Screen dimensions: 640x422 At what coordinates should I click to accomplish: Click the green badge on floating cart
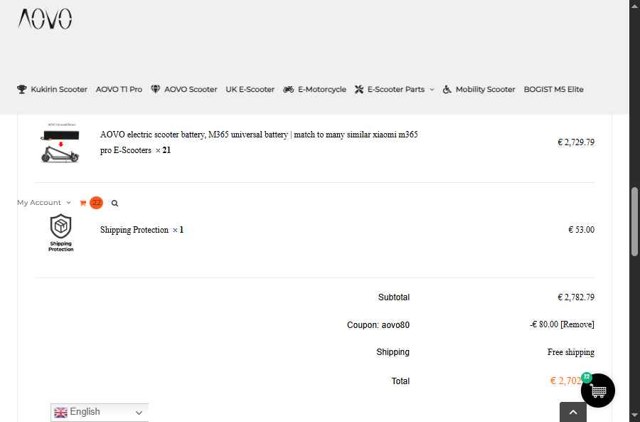click(587, 377)
